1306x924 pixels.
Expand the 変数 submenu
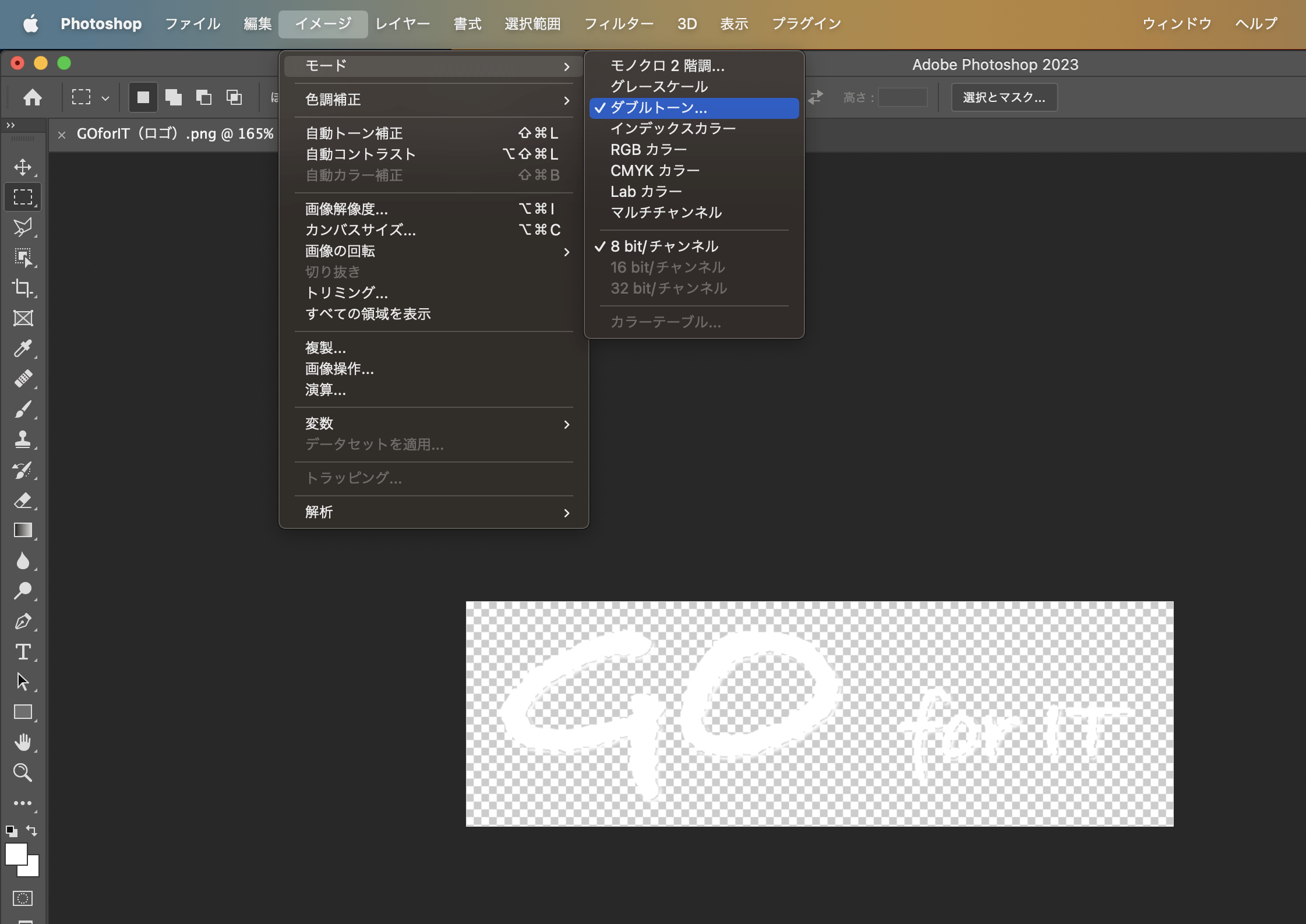pyautogui.click(x=434, y=424)
